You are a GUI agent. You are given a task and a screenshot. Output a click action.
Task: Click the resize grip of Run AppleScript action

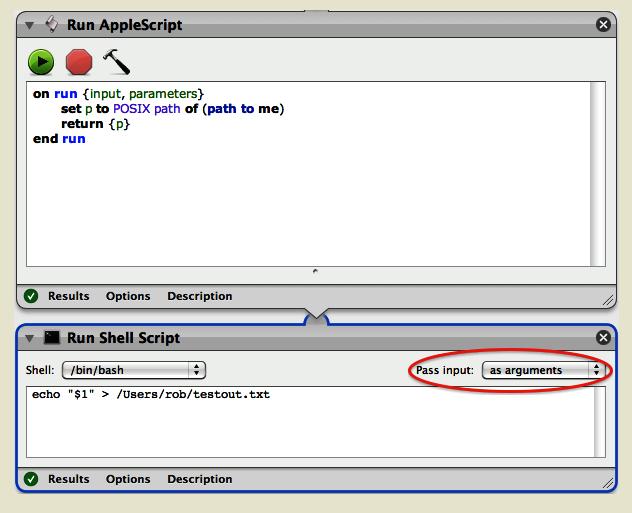608,301
